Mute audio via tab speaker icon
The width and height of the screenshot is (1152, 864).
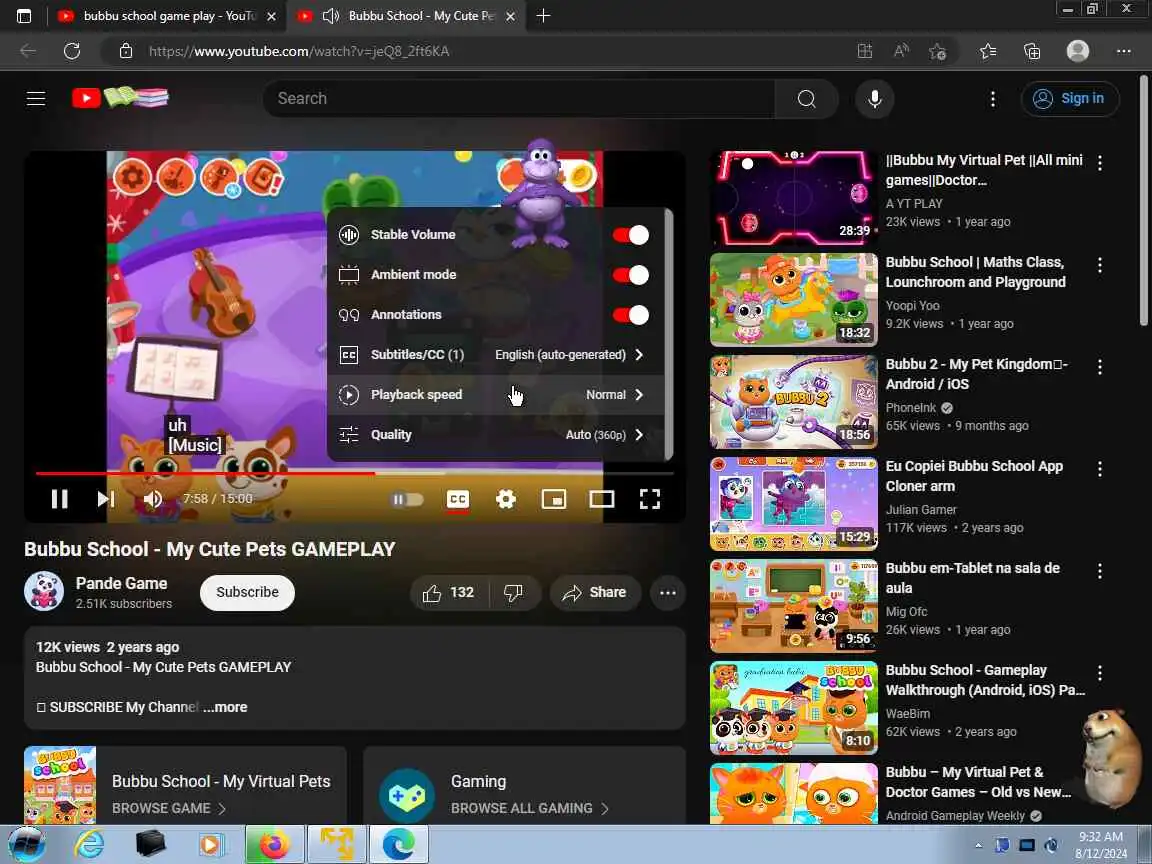pos(331,15)
